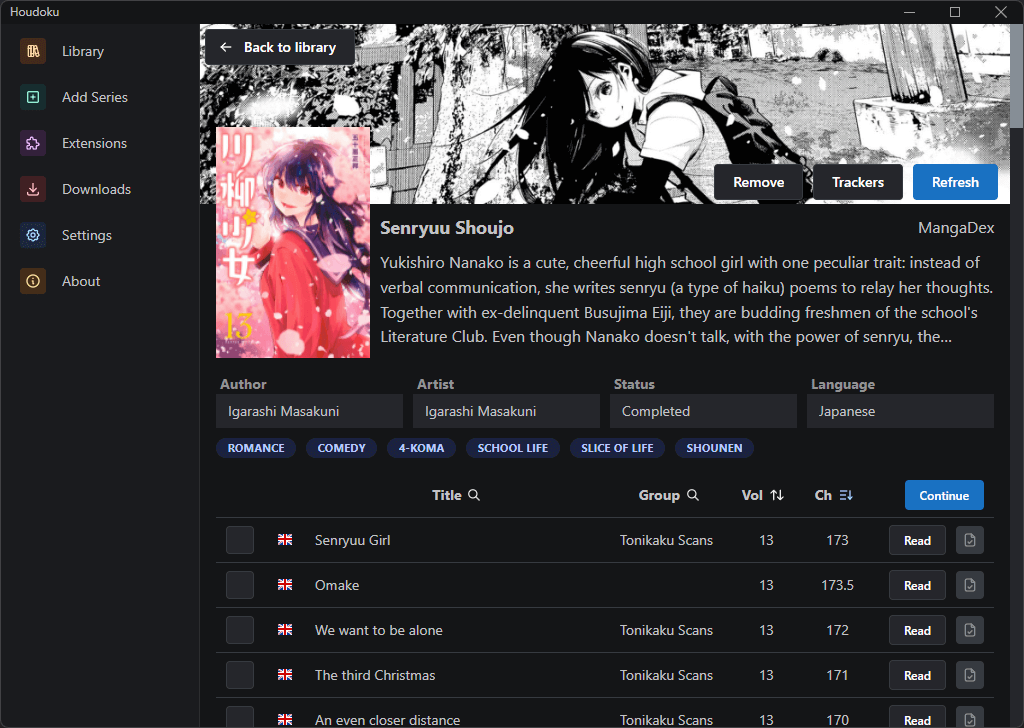Screen dimensions: 1024x728
Task: Click the English flag on Senryuu Girl row
Action: [x=285, y=540]
